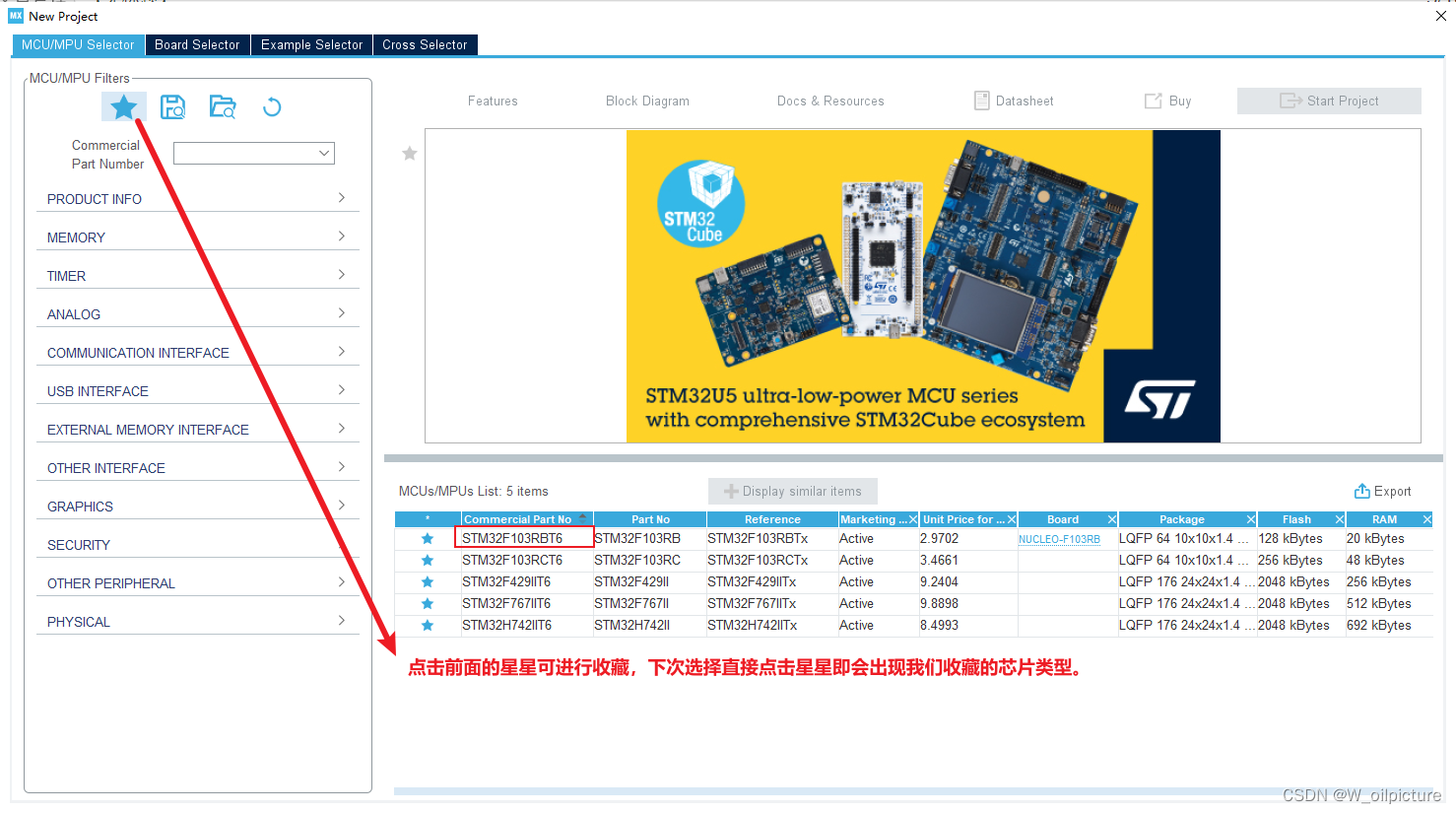Click the 48 kBytes RAM cell

pyautogui.click(x=1390, y=561)
